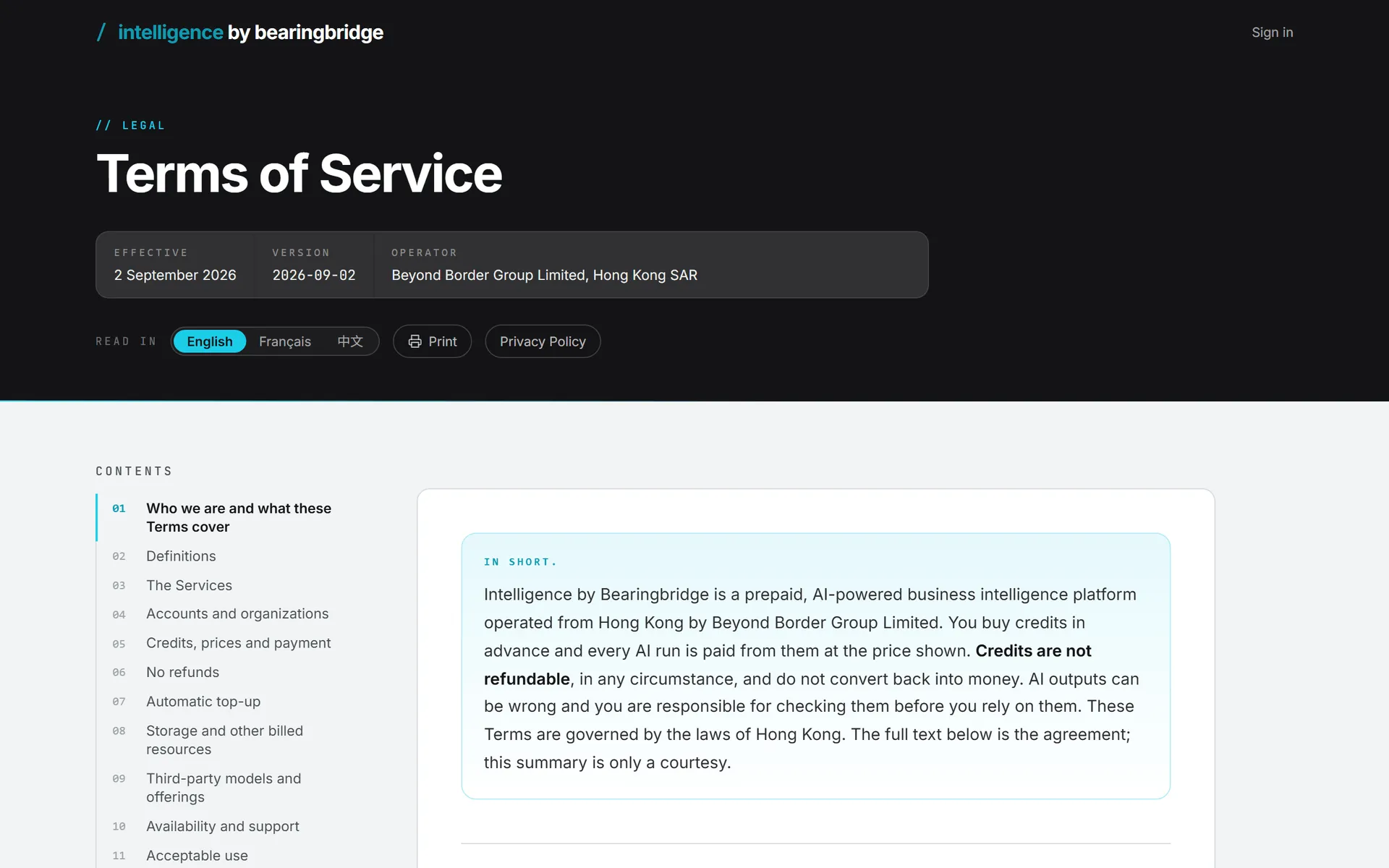The width and height of the screenshot is (1389, 868).
Task: Open Storage and other billed resources
Action: [x=224, y=740]
